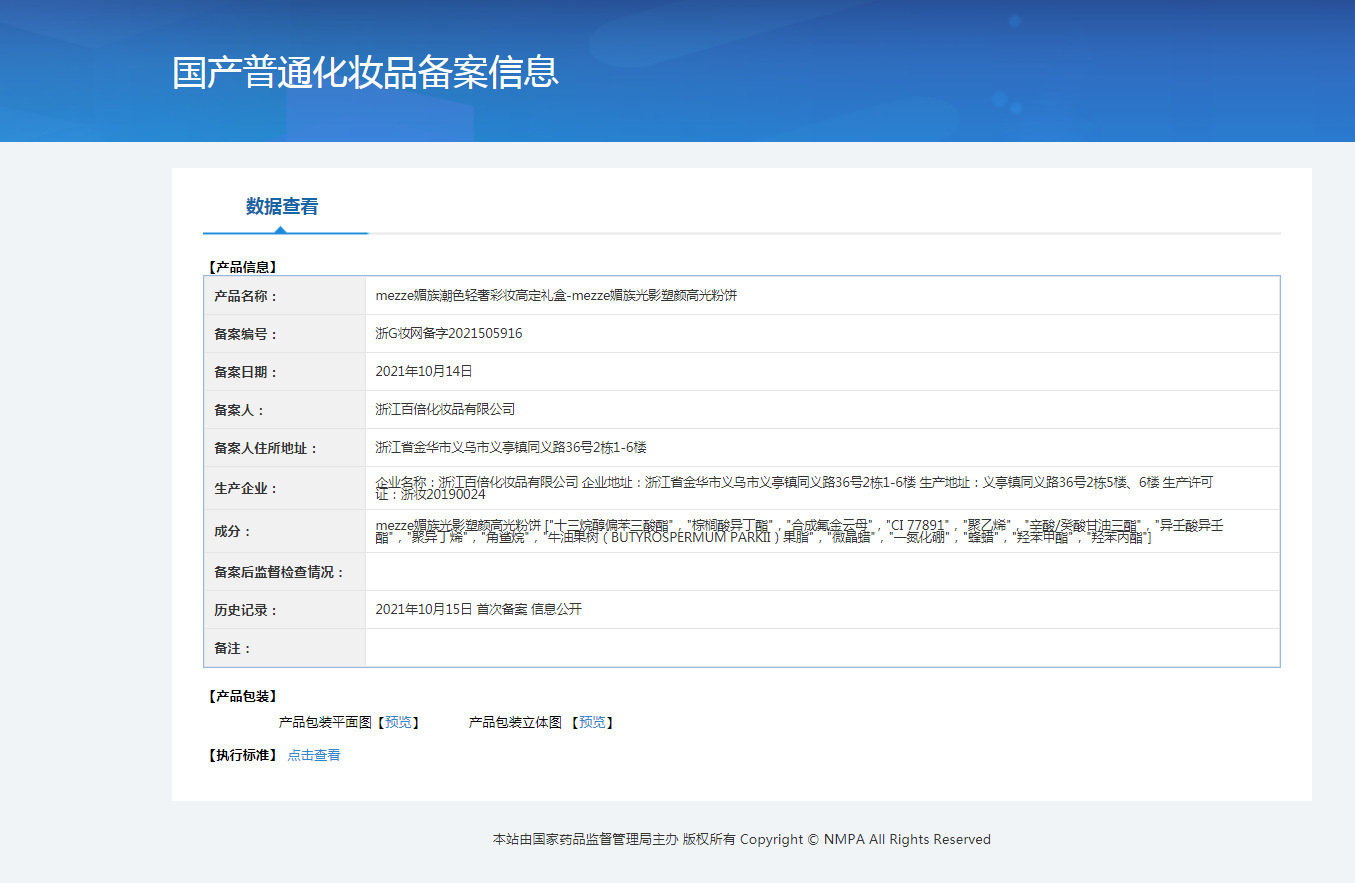Viewport: 1355px width, 883px height.
Task: Click the 生产企业 details text beginning with 企业名称
Action: 795,488
